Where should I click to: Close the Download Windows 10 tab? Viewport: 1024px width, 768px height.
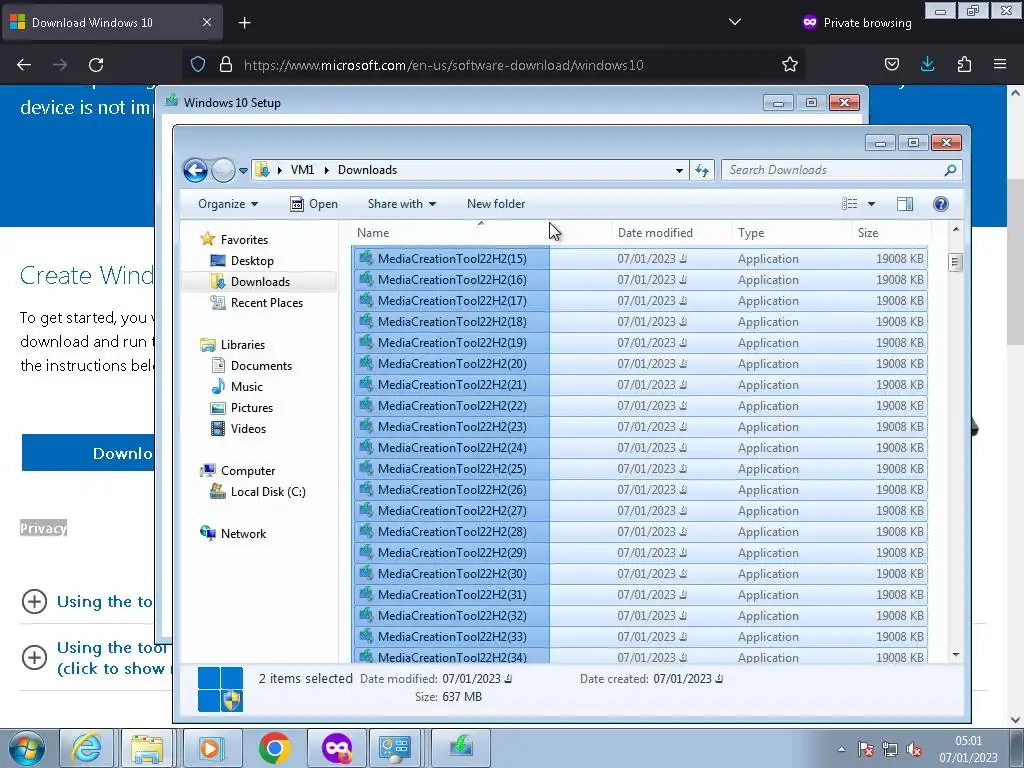[206, 22]
